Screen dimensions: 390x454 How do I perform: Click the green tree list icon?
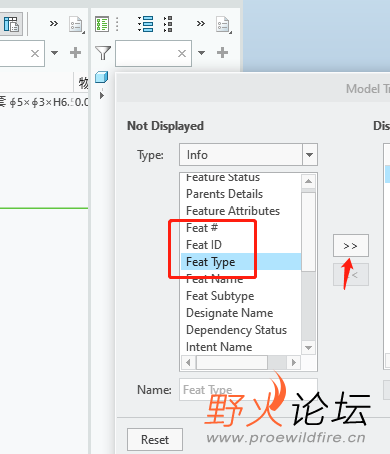pos(102,24)
